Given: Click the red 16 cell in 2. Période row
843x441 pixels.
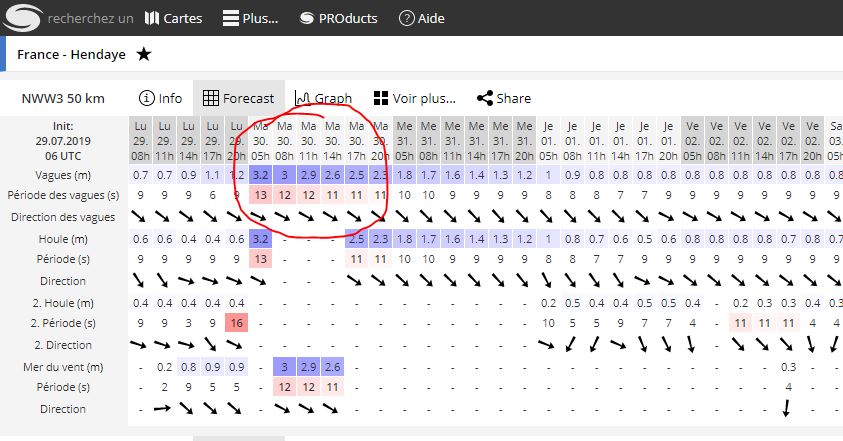Looking at the screenshot, I should pos(237,323).
